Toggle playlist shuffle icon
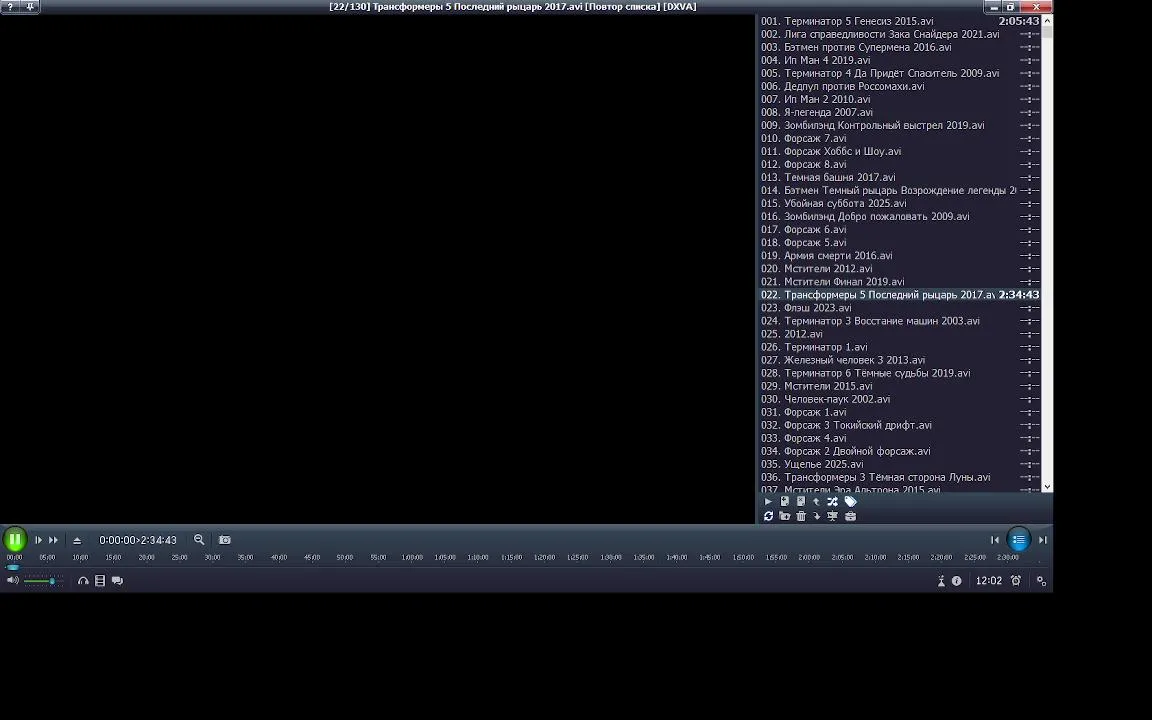1152x720 pixels. pyautogui.click(x=832, y=502)
